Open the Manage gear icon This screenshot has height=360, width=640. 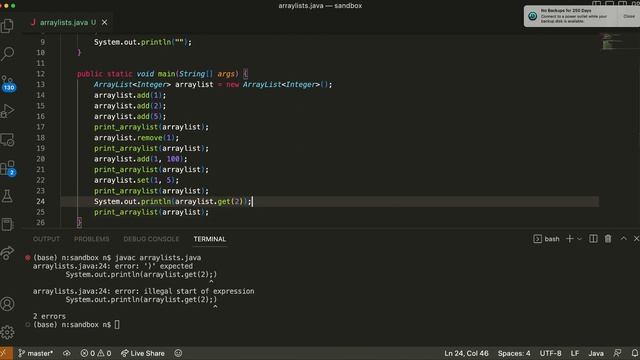coord(7,332)
